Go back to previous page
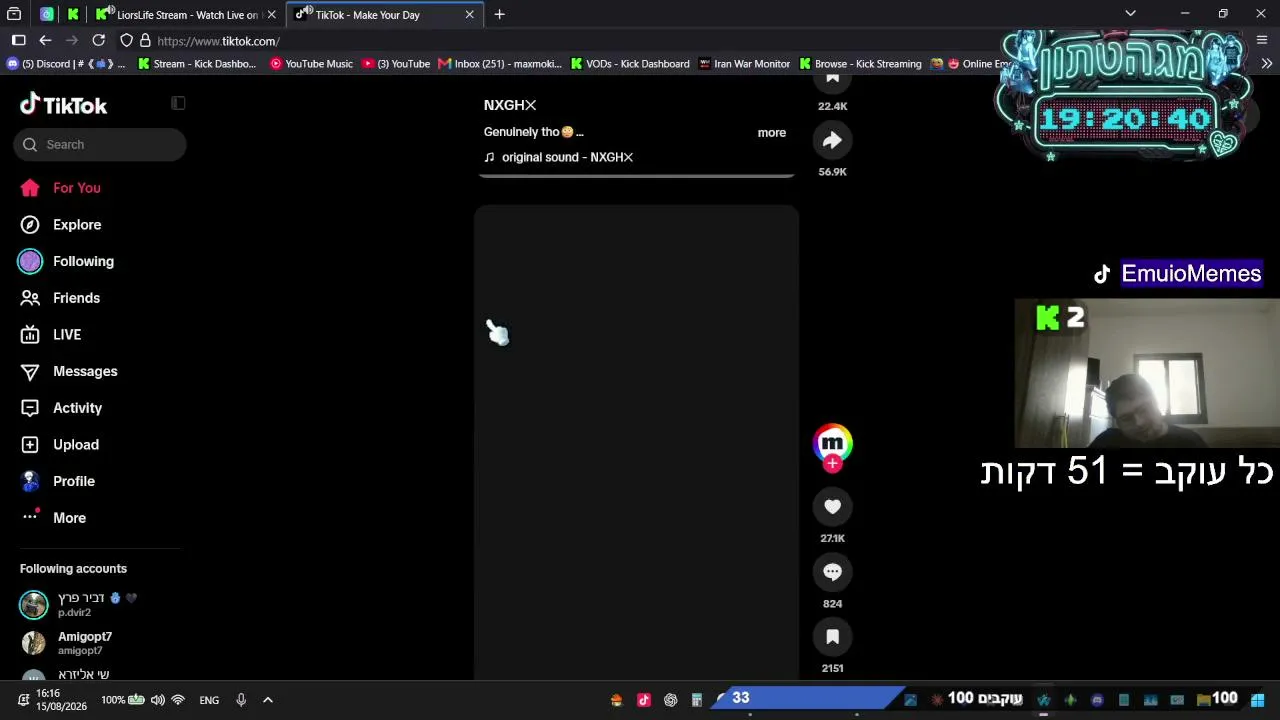The height and width of the screenshot is (720, 1280). [x=45, y=41]
